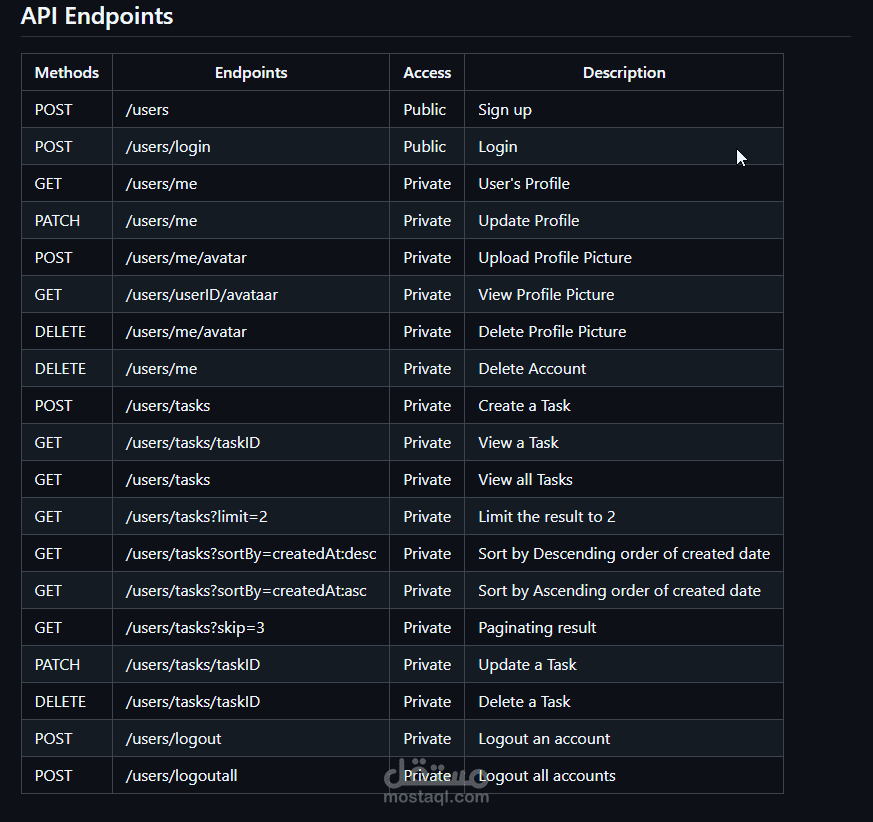Select the /users/tasks?limit=2 endpoint
Screen dimensions: 873x822
[x=197, y=517]
